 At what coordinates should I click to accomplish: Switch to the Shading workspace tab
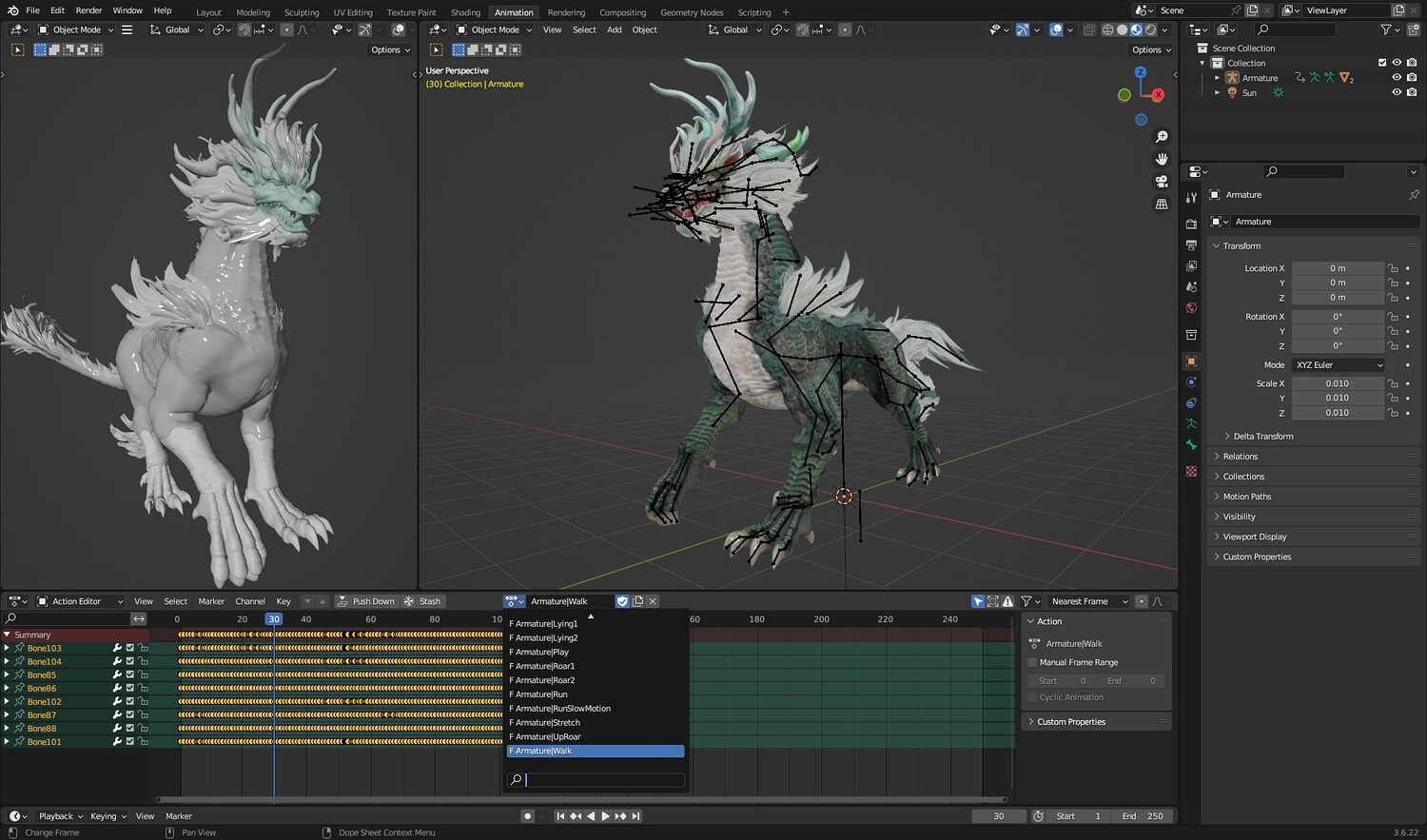click(x=465, y=12)
